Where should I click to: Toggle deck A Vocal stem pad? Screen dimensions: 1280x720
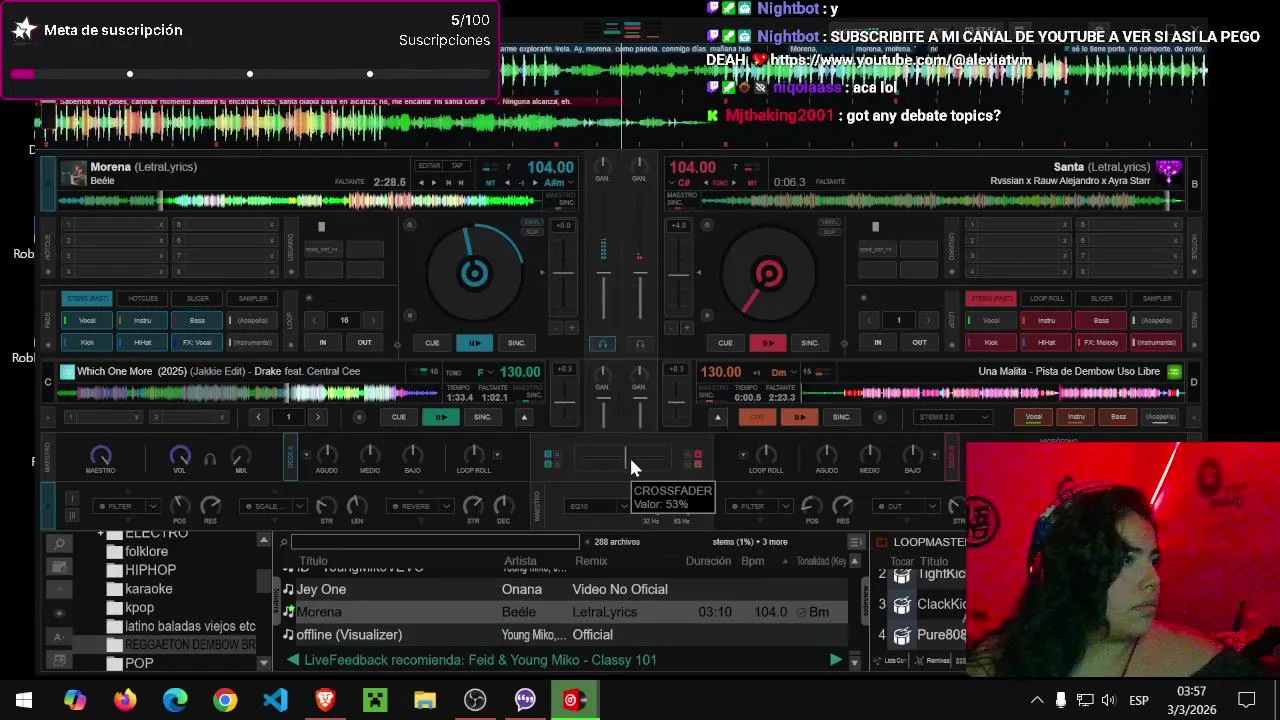(x=87, y=321)
